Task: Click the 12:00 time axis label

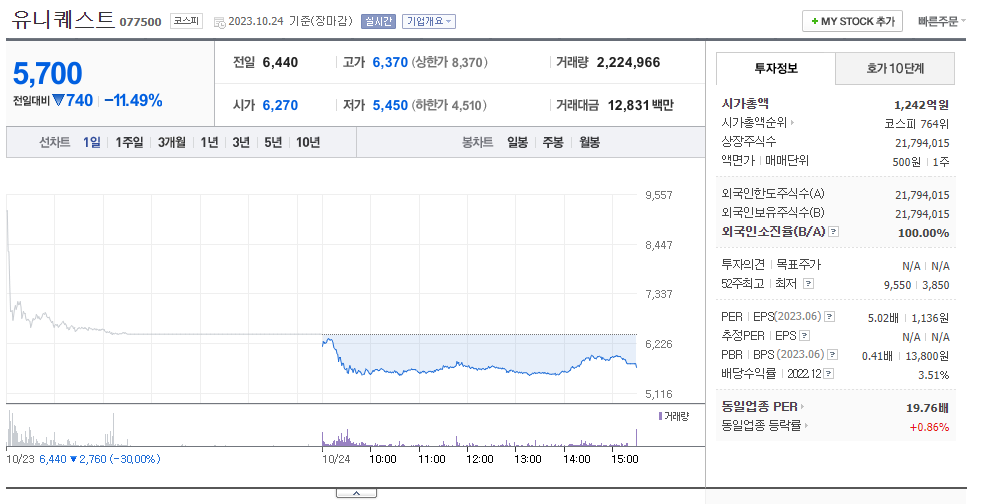Action: [480, 459]
